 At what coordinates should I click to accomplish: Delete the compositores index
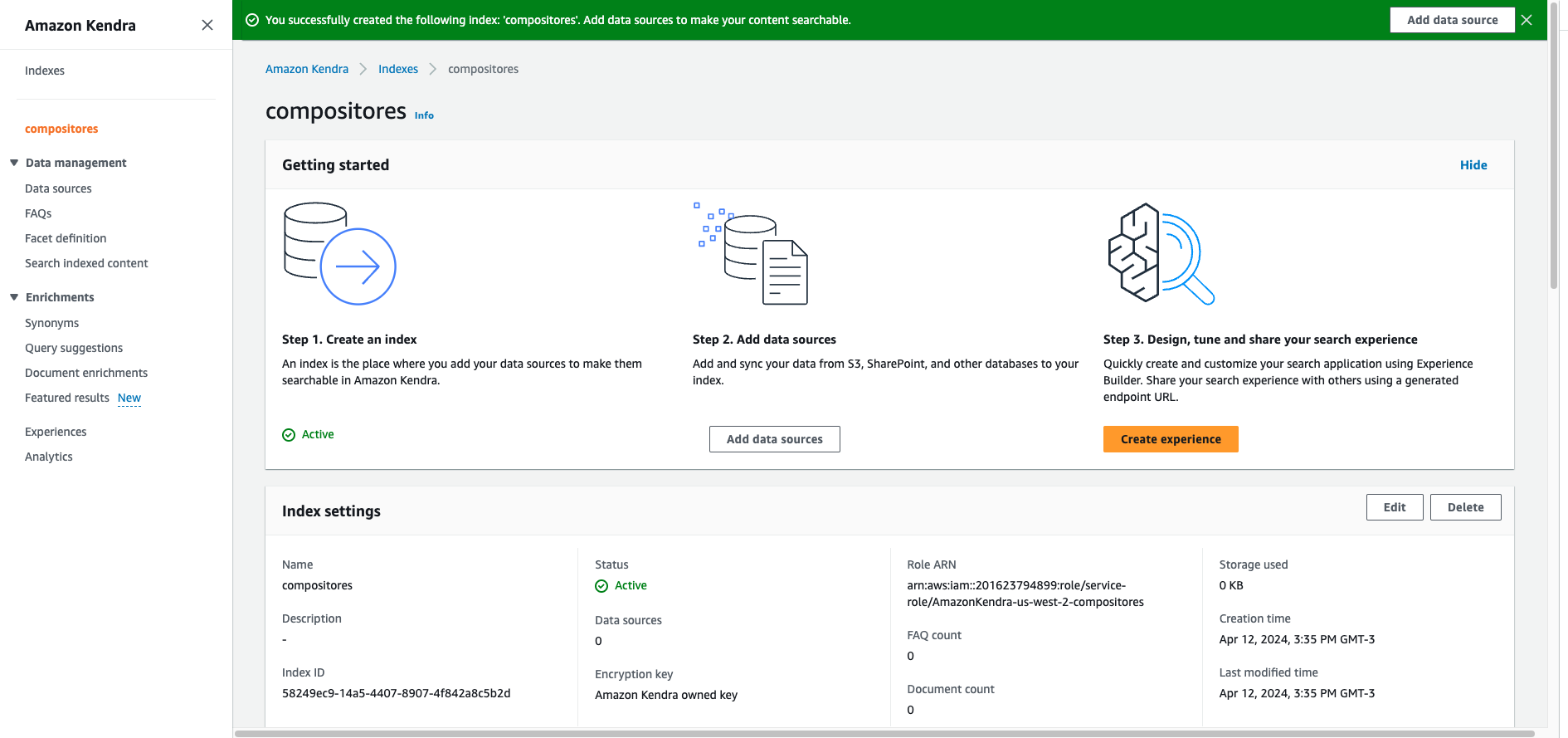1465,507
